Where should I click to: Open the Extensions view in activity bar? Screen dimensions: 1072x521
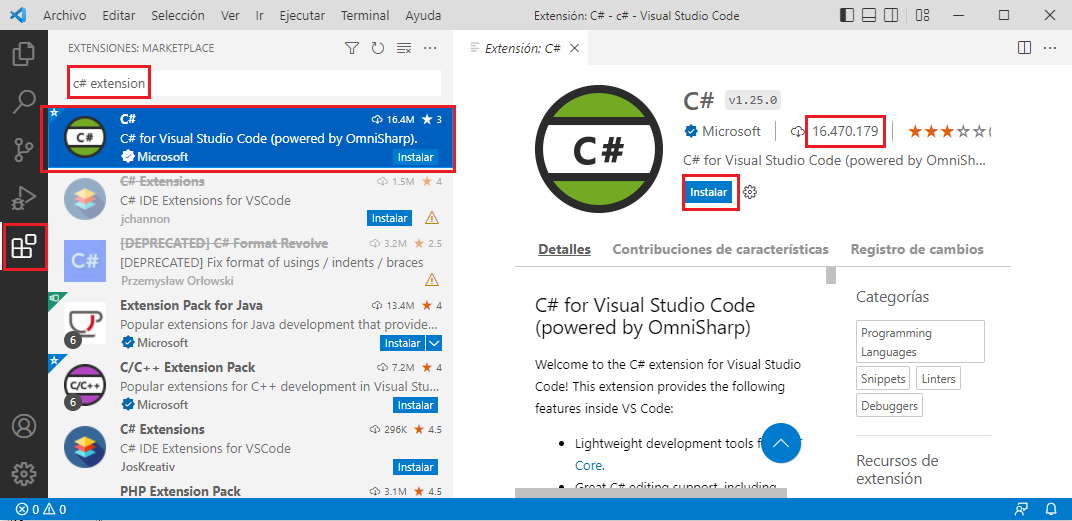click(24, 246)
